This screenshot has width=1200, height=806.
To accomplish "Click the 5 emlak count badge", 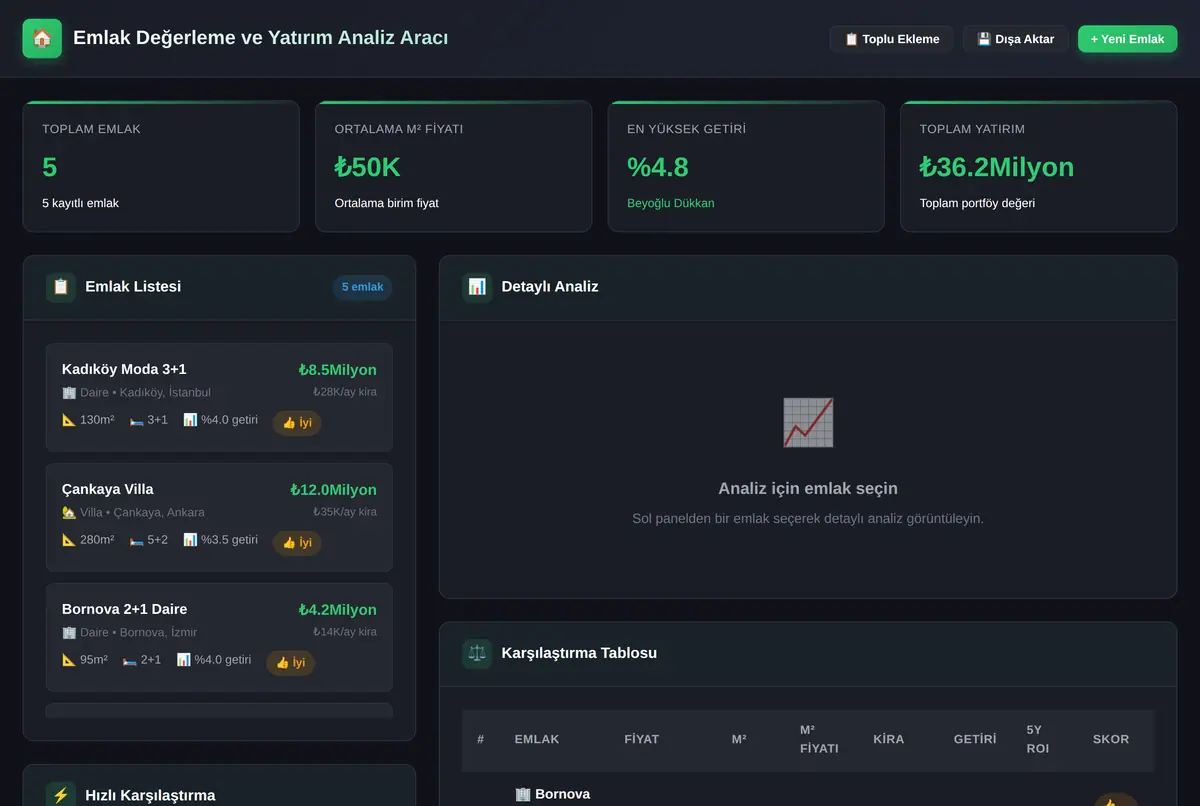I will click(x=362, y=287).
